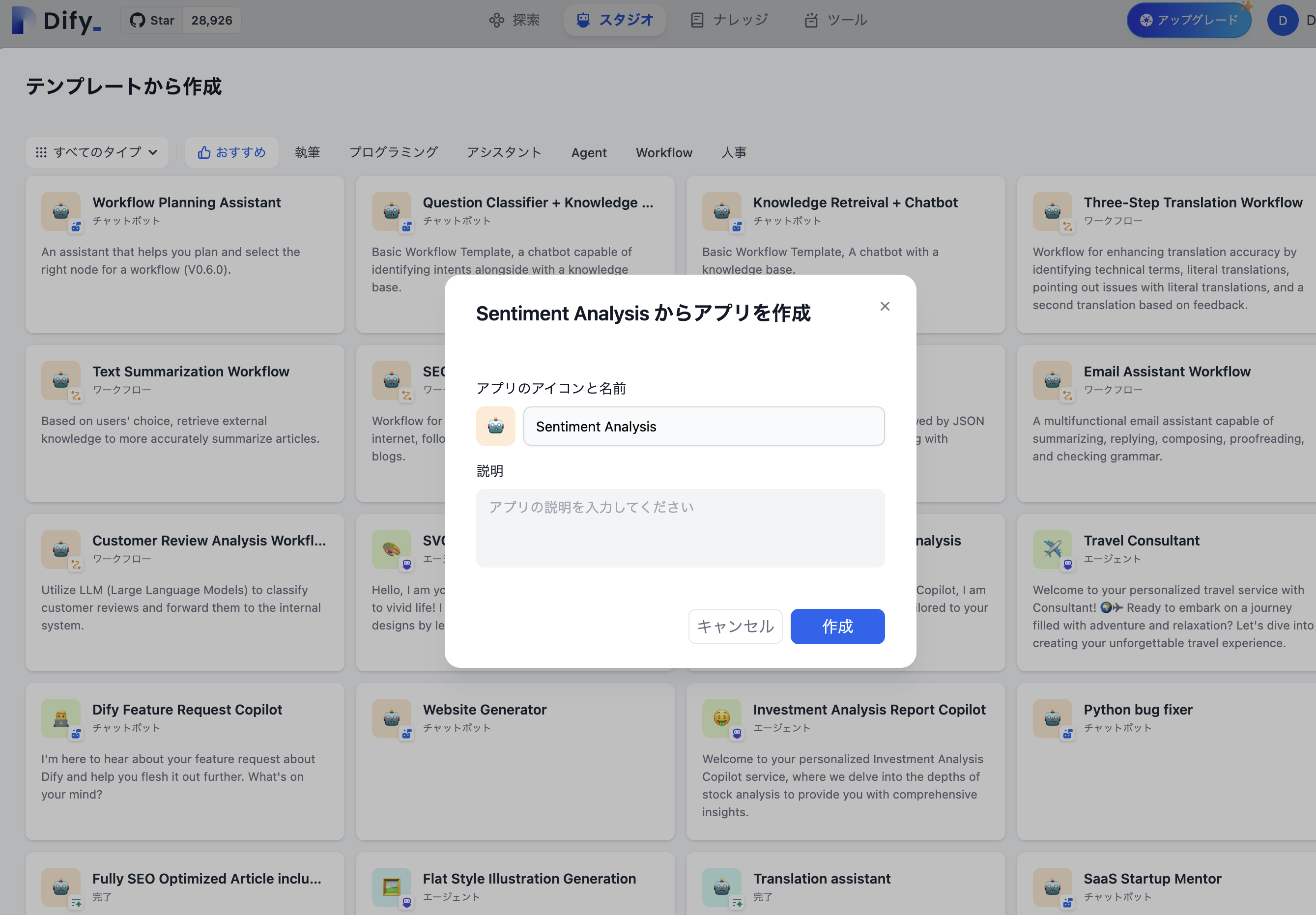This screenshot has height=915, width=1316.
Task: Click the Question Classifier card robot icon
Action: pos(392,211)
